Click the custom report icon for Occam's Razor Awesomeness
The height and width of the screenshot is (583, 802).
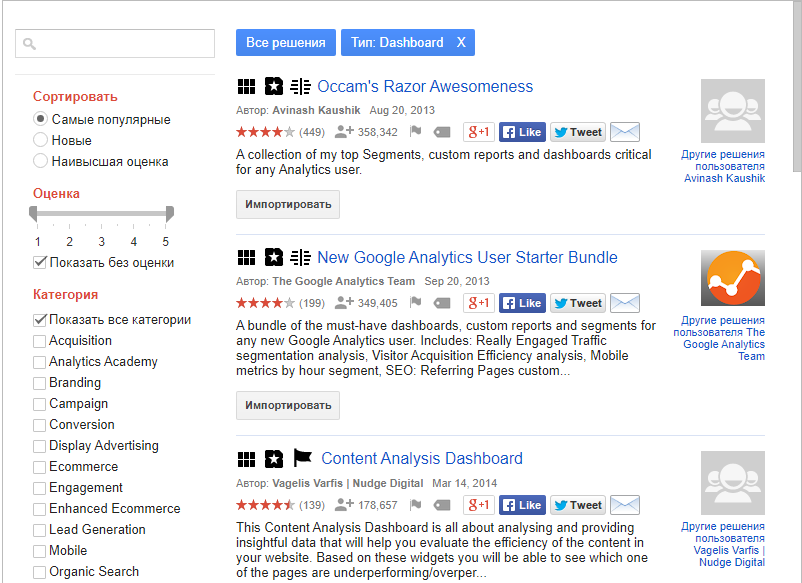click(300, 86)
